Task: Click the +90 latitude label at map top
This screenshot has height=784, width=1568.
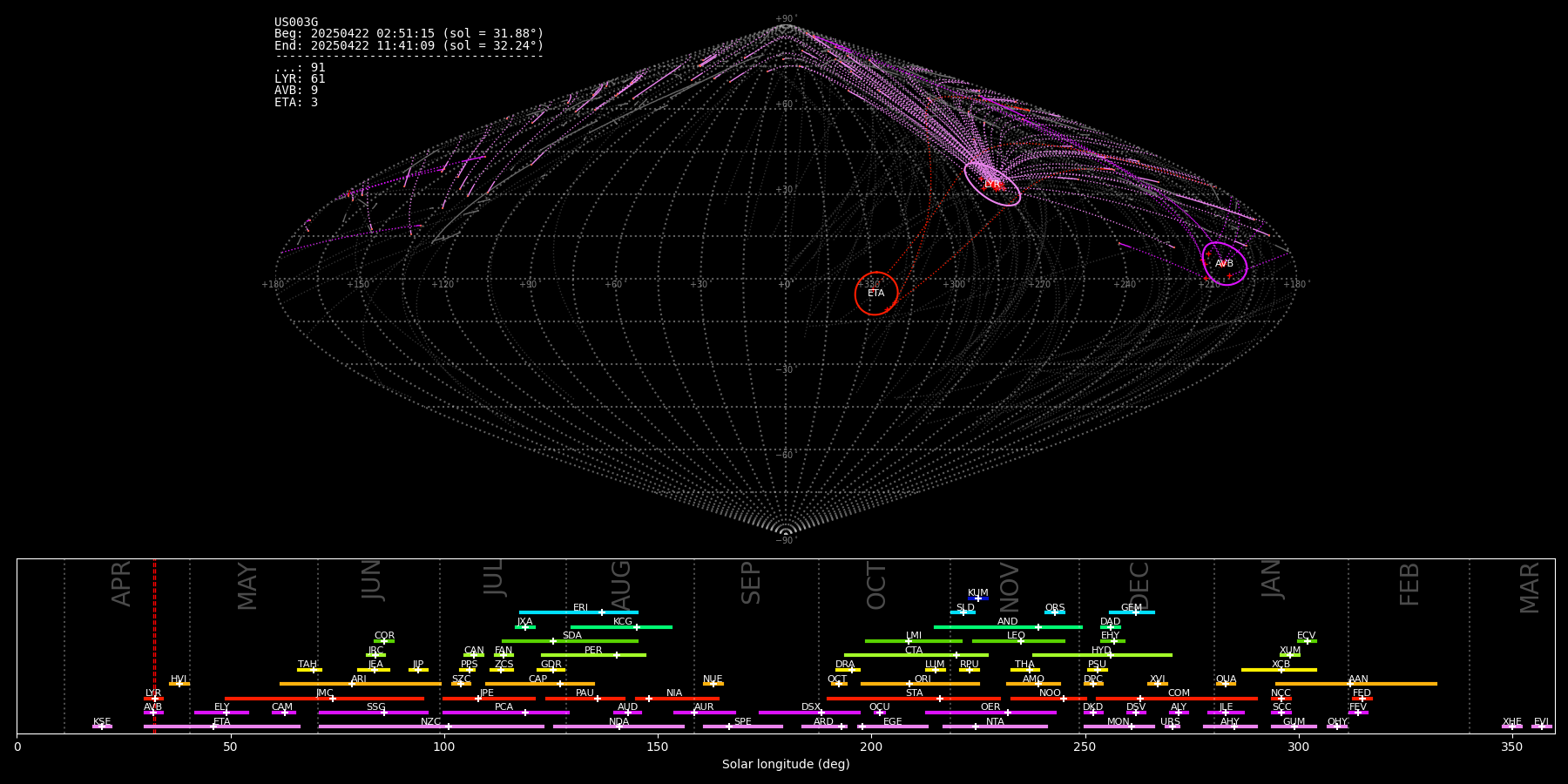Action: coord(785,19)
